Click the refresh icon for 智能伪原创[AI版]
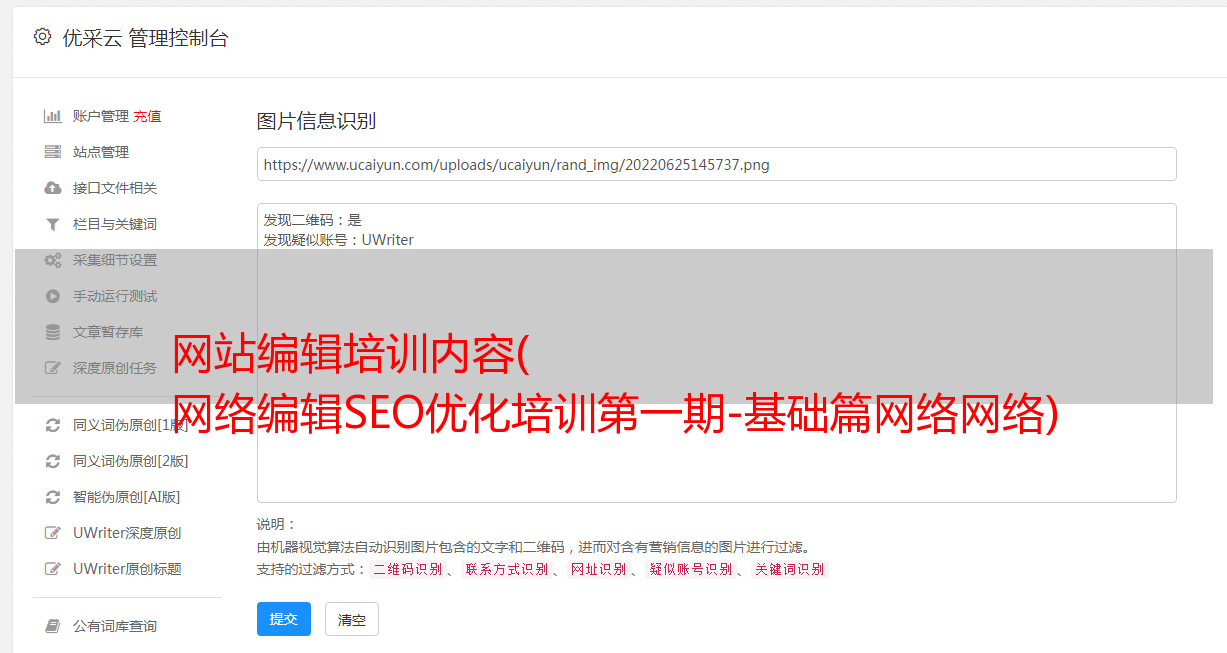Viewport: 1227px width, 653px height. pos(53,497)
